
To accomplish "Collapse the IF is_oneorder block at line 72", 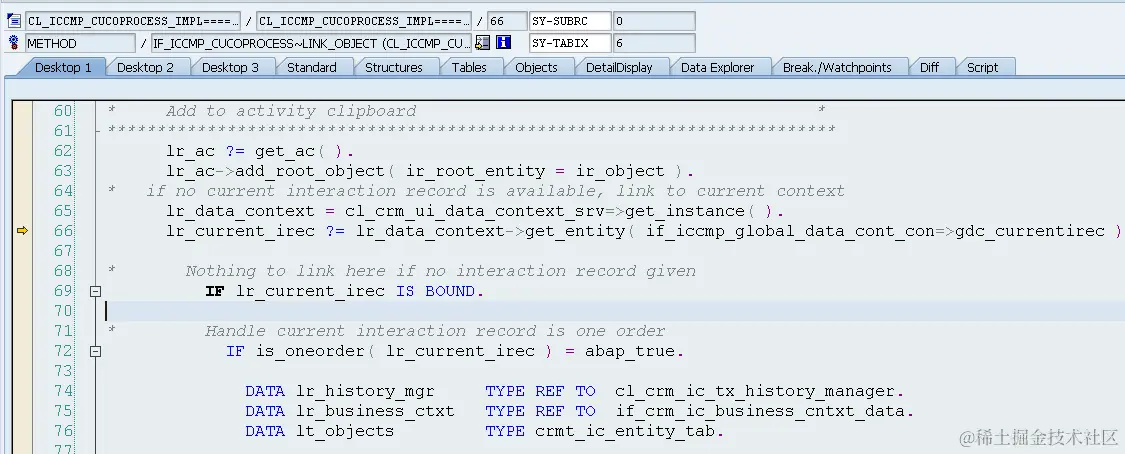I will point(95,351).
